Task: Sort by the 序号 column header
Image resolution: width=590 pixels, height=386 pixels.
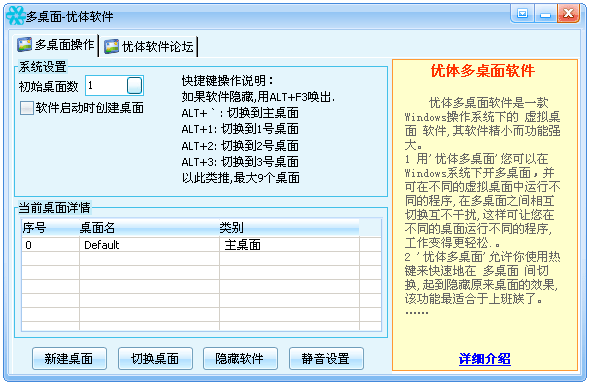Action: (x=50, y=227)
